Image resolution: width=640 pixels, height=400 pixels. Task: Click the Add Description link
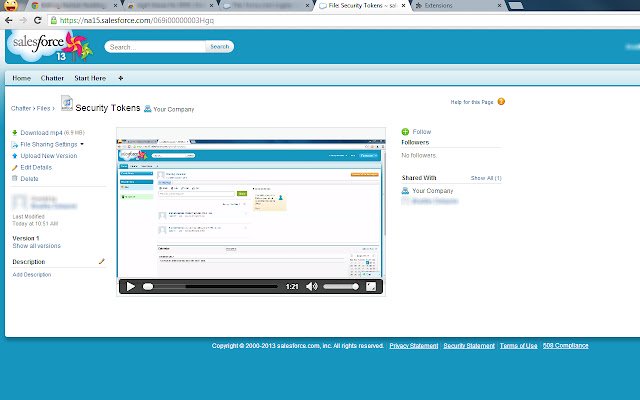click(x=32, y=275)
